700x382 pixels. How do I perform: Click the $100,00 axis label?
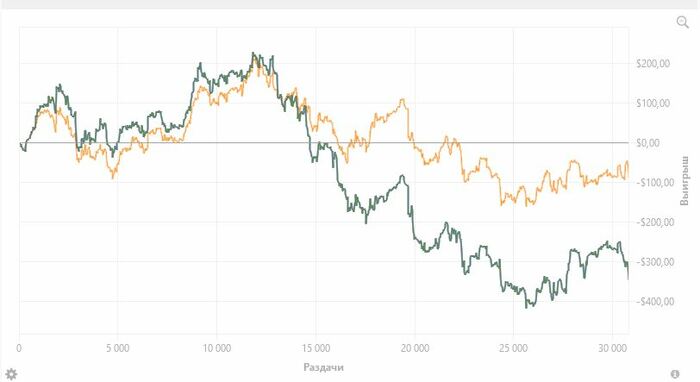coord(653,103)
